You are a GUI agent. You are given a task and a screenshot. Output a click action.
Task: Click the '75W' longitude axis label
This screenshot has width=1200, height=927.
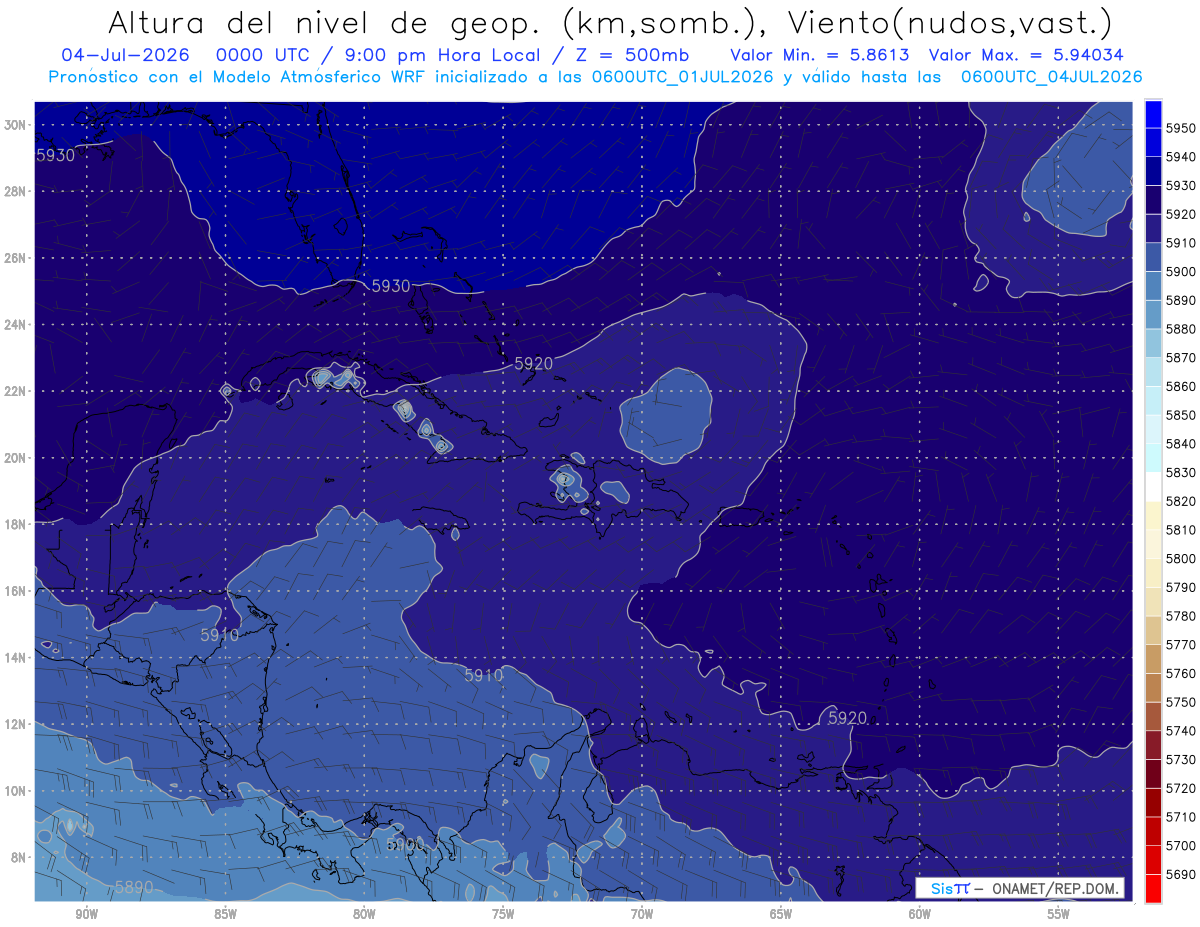[503, 915]
